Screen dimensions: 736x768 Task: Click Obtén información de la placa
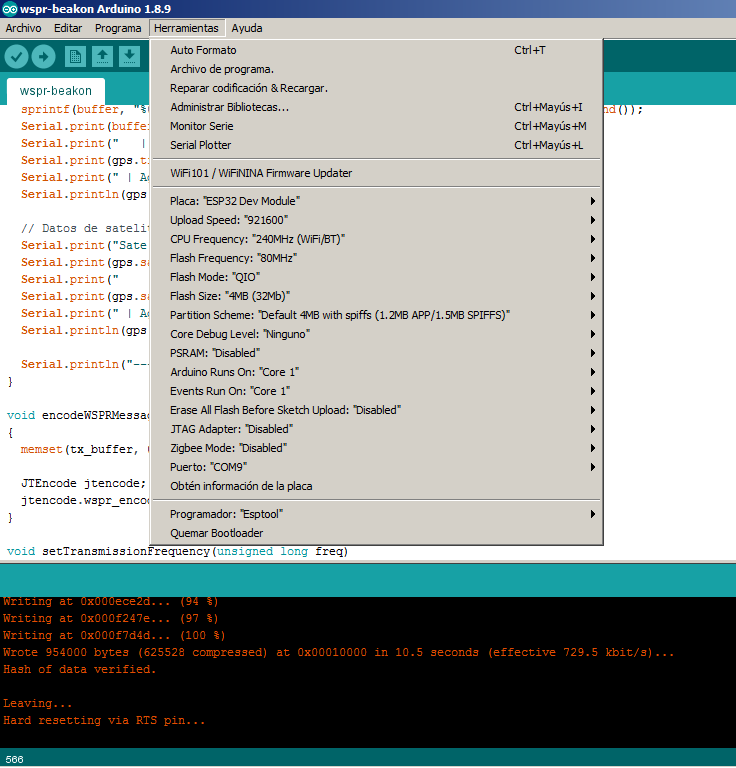pyautogui.click(x=241, y=486)
